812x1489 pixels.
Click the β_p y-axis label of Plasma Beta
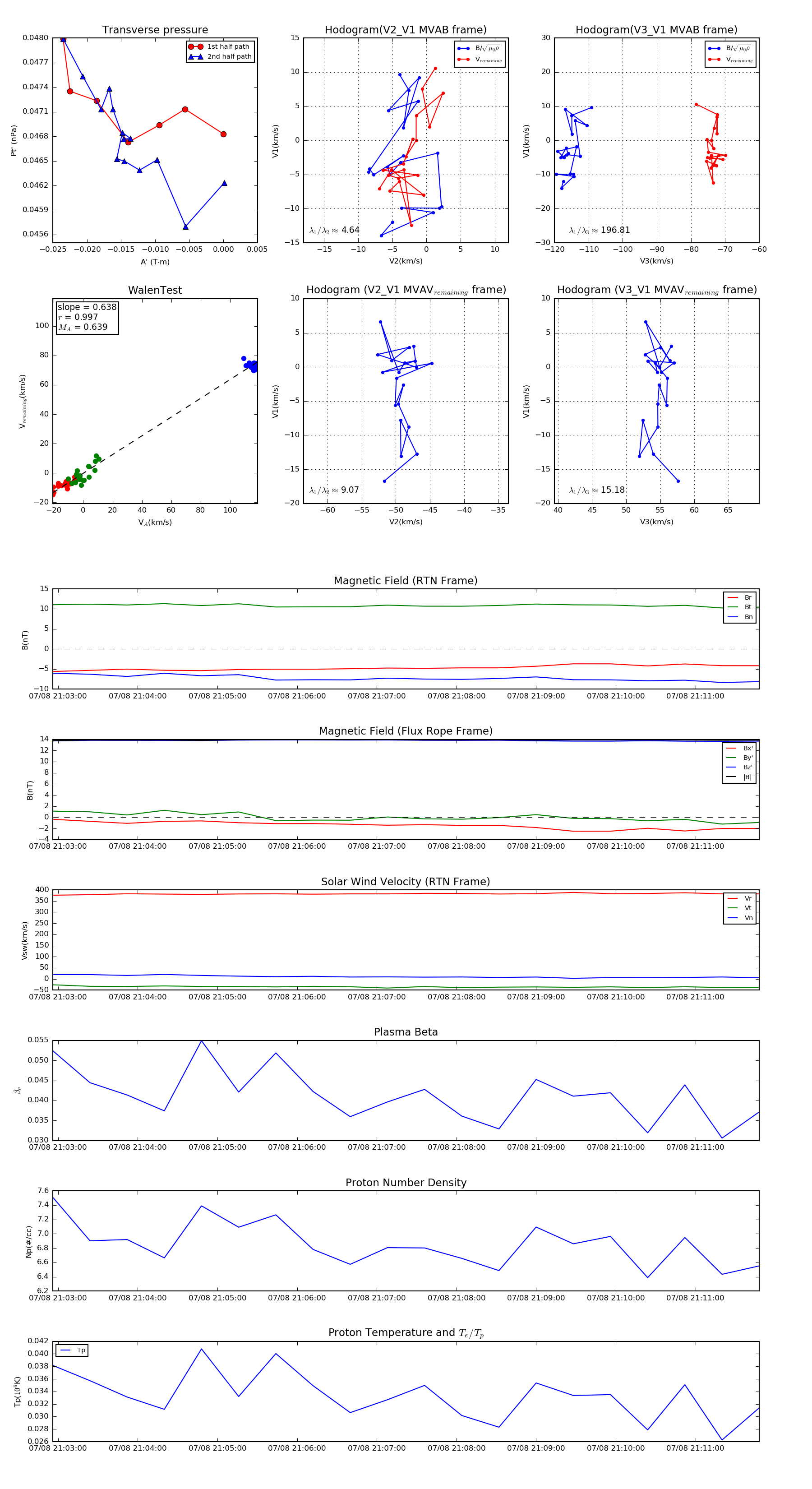coord(17,1090)
